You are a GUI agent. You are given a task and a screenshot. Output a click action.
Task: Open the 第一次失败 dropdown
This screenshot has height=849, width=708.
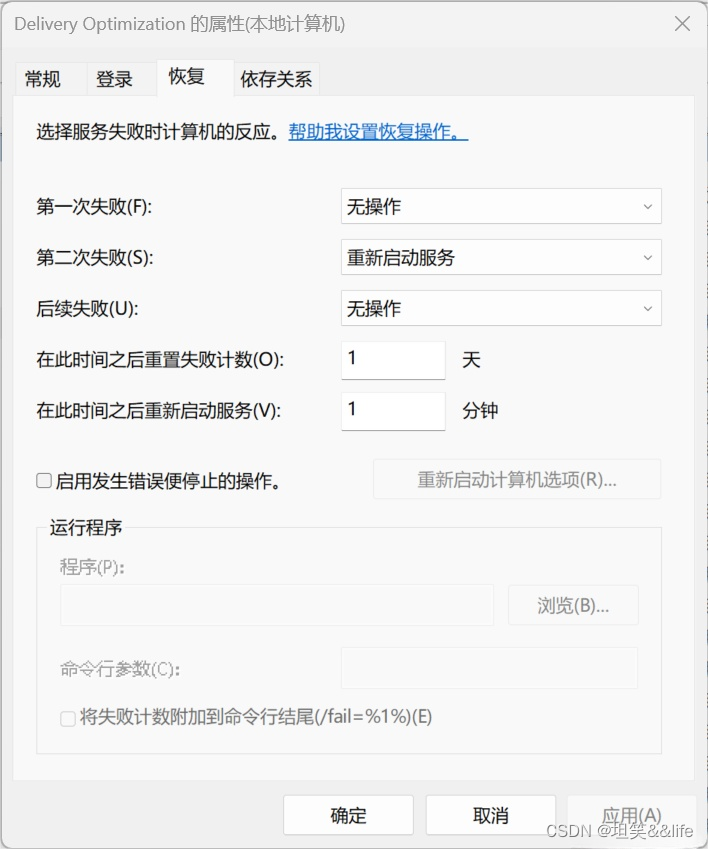[500, 206]
